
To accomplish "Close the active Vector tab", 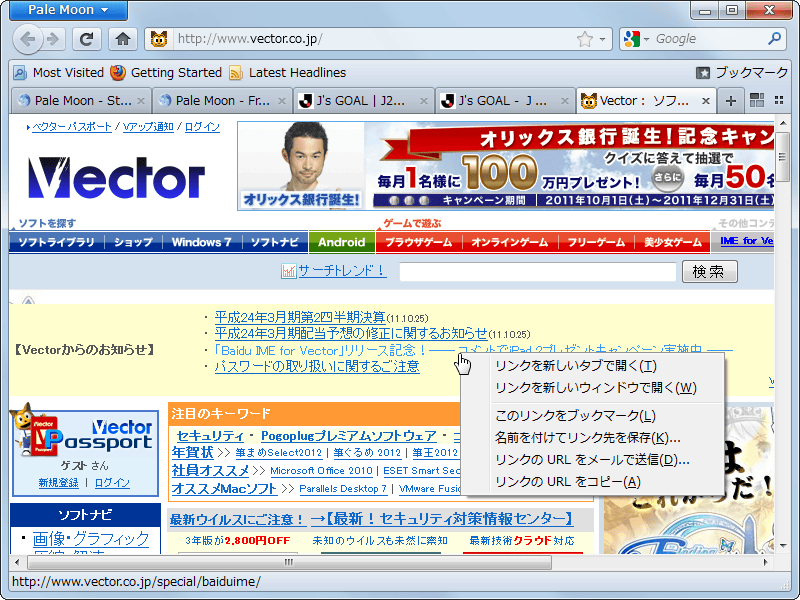I will coord(706,101).
